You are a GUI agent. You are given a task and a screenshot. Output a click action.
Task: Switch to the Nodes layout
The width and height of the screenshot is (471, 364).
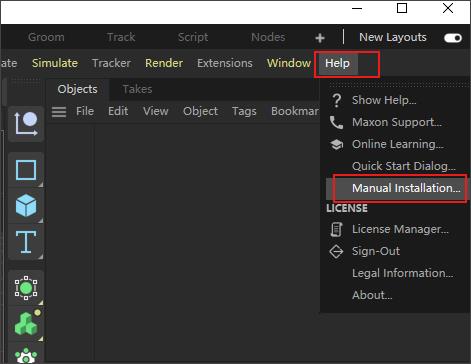tap(268, 37)
